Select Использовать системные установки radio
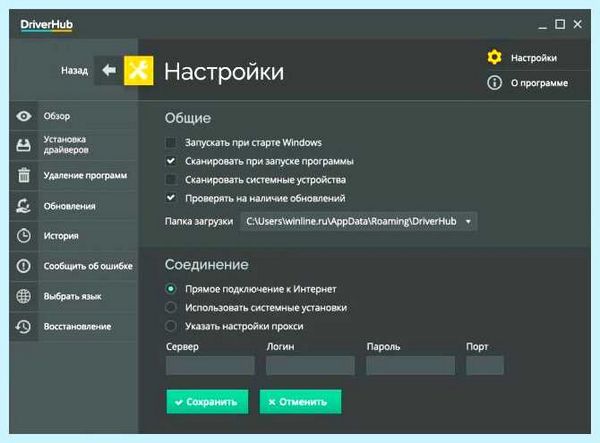Image resolution: width=600 pixels, height=443 pixels. pyautogui.click(x=171, y=307)
